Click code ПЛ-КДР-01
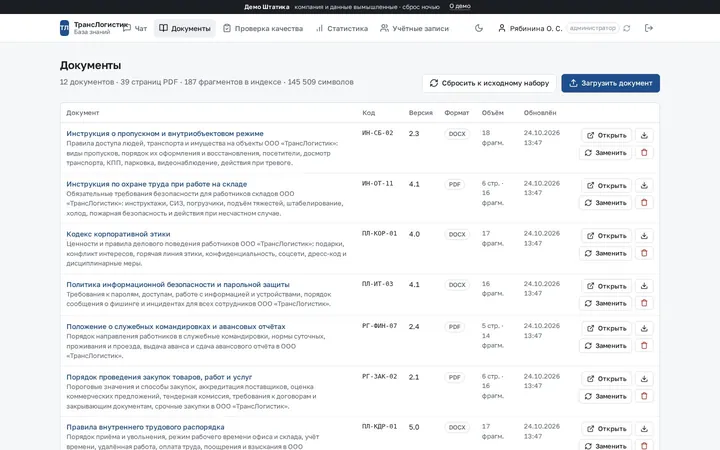720x450 pixels. (x=379, y=427)
